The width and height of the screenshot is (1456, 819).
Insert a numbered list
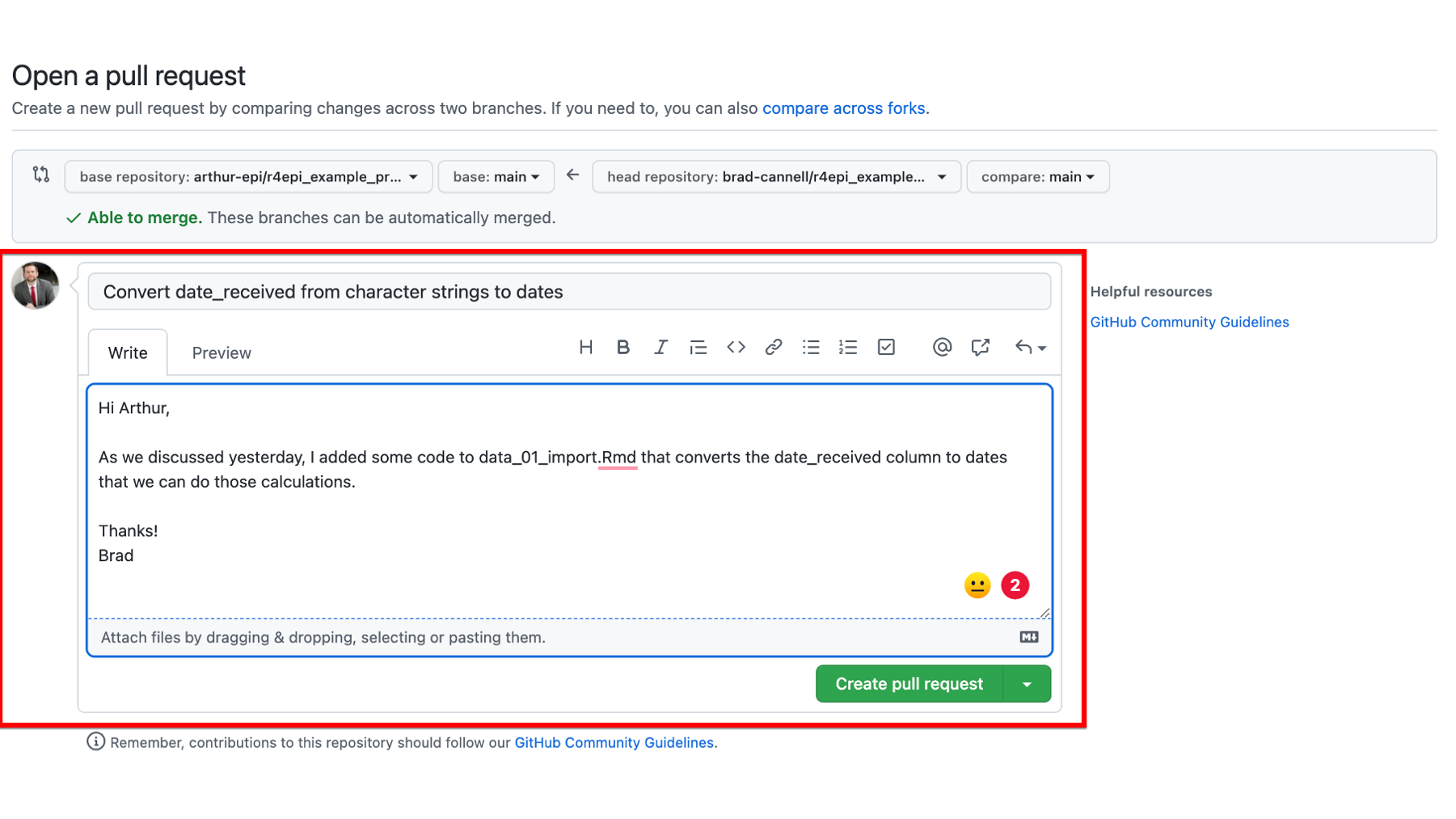[848, 348]
